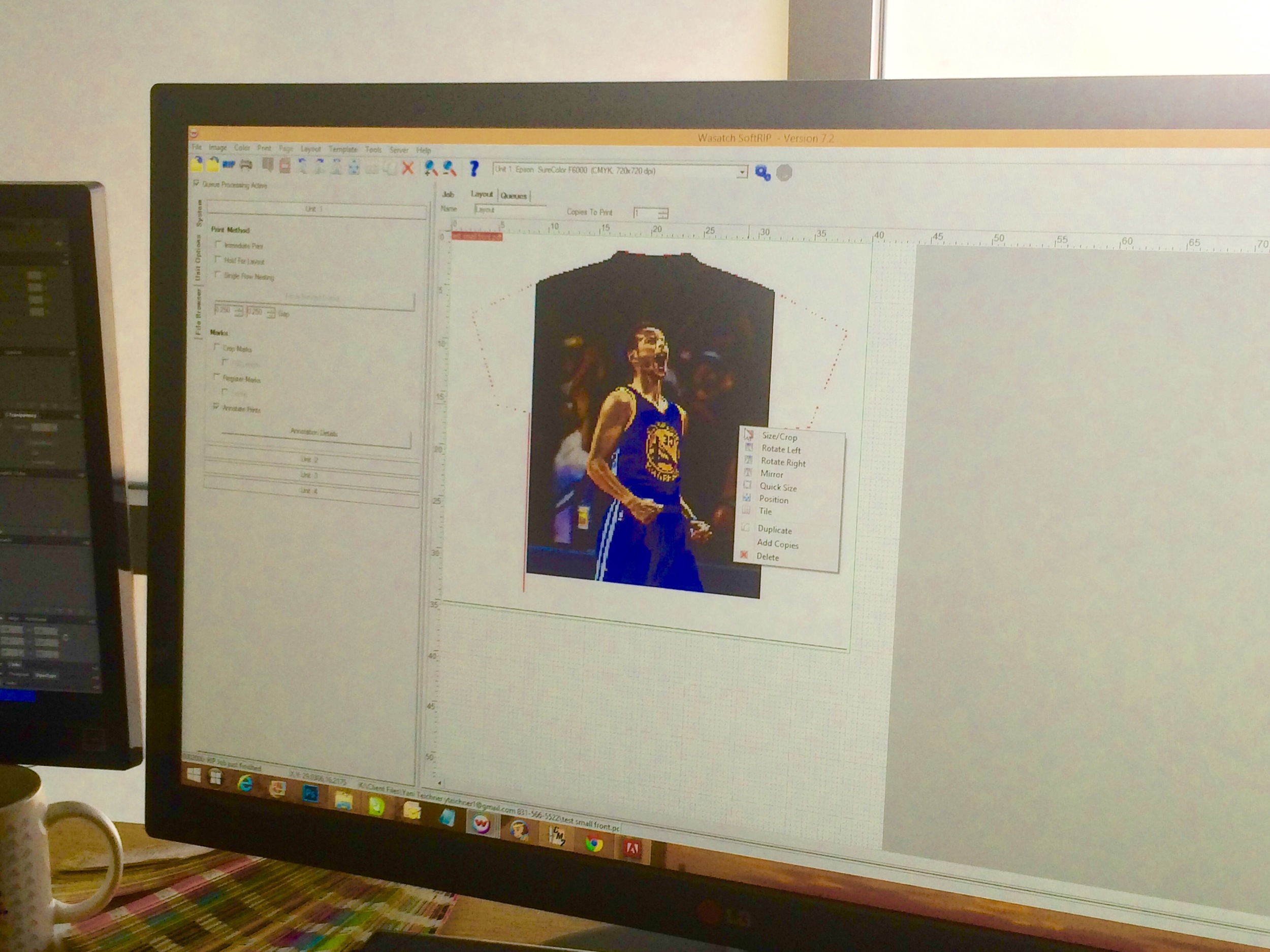Open Adobe Acrobat from the taskbar
Viewport: 1270px width, 952px height.
coord(631,848)
